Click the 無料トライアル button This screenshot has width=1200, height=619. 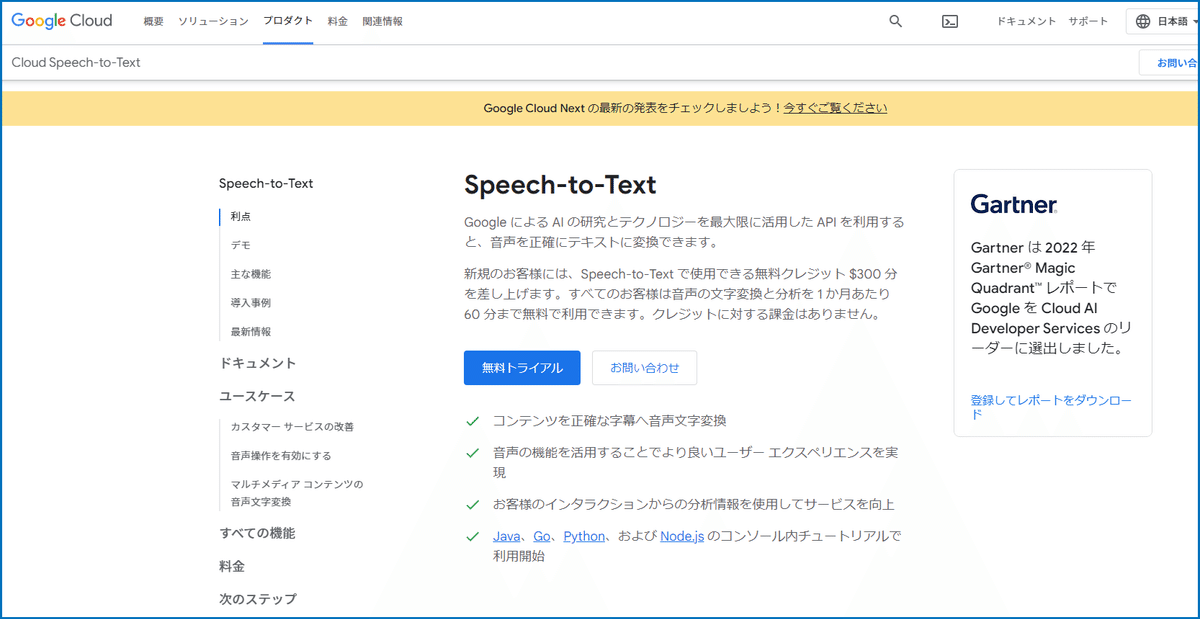pyautogui.click(x=522, y=368)
